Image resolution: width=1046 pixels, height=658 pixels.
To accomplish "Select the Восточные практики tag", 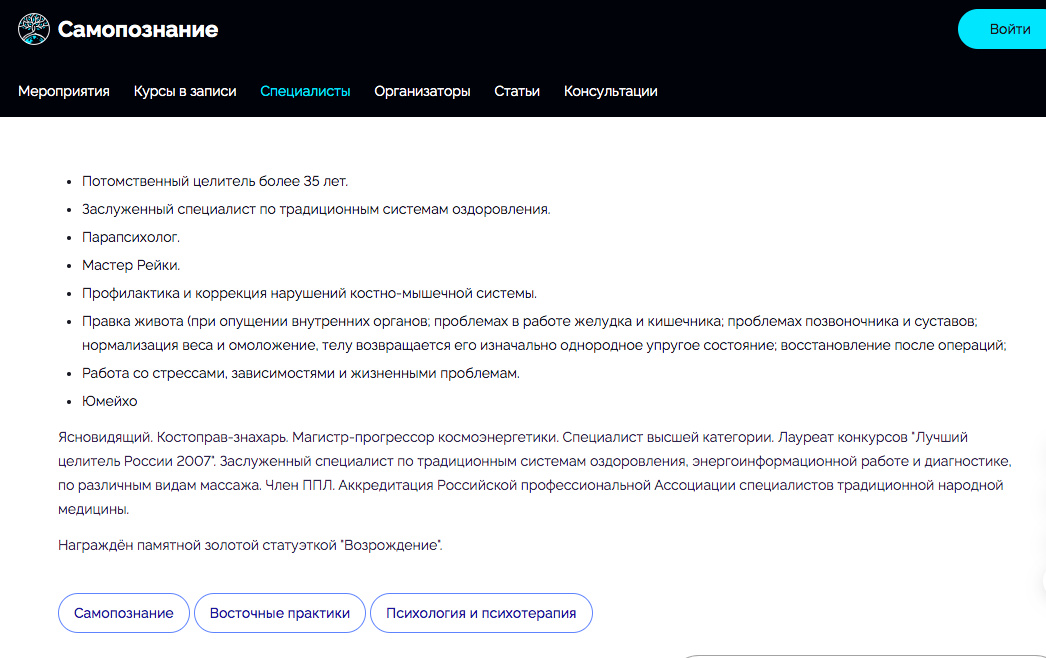I will click(x=280, y=613).
